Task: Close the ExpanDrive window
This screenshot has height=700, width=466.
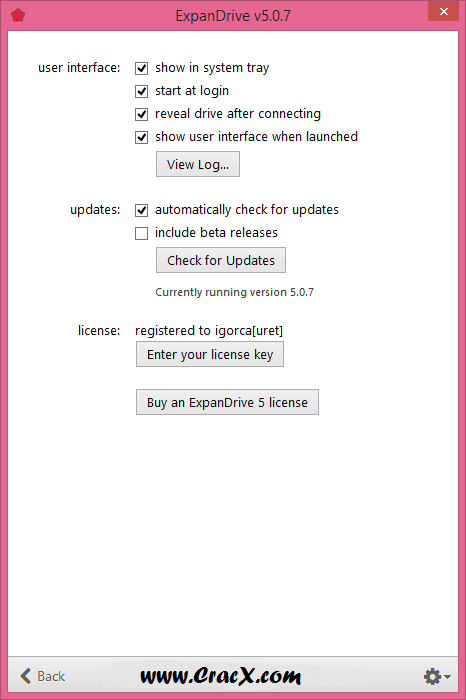Action: [443, 11]
